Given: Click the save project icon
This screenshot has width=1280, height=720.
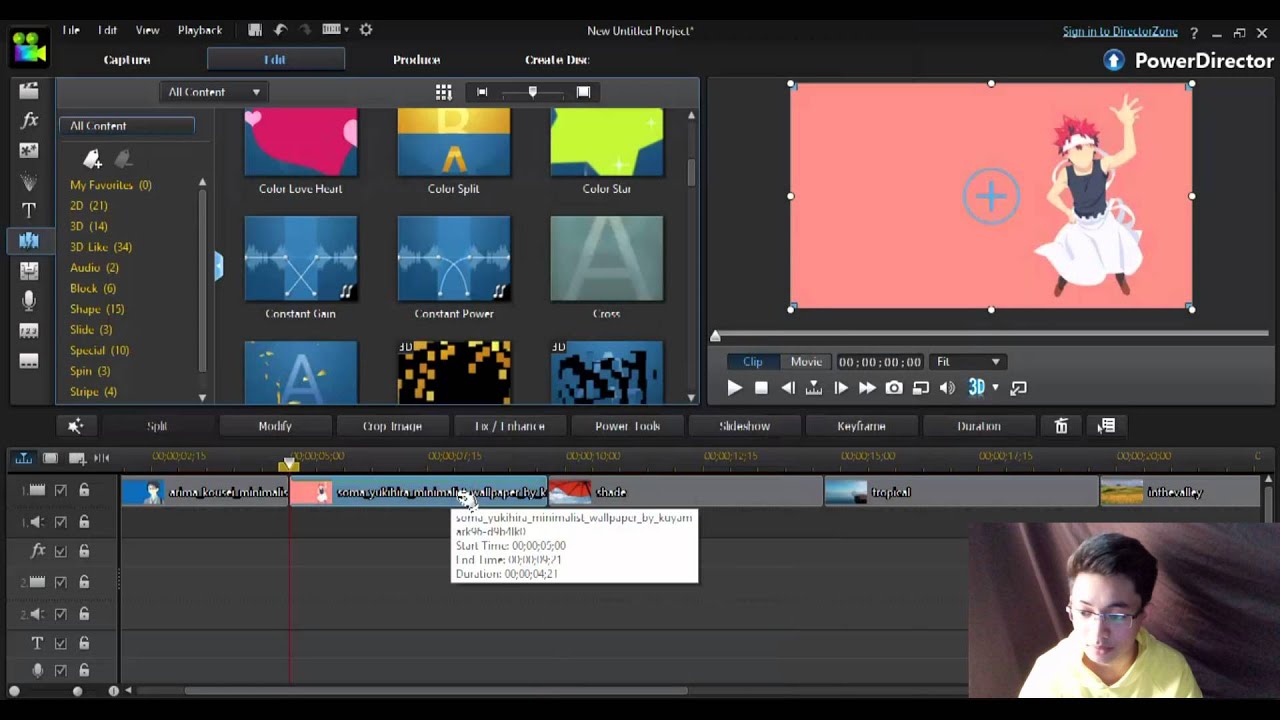Looking at the screenshot, I should coord(255,30).
